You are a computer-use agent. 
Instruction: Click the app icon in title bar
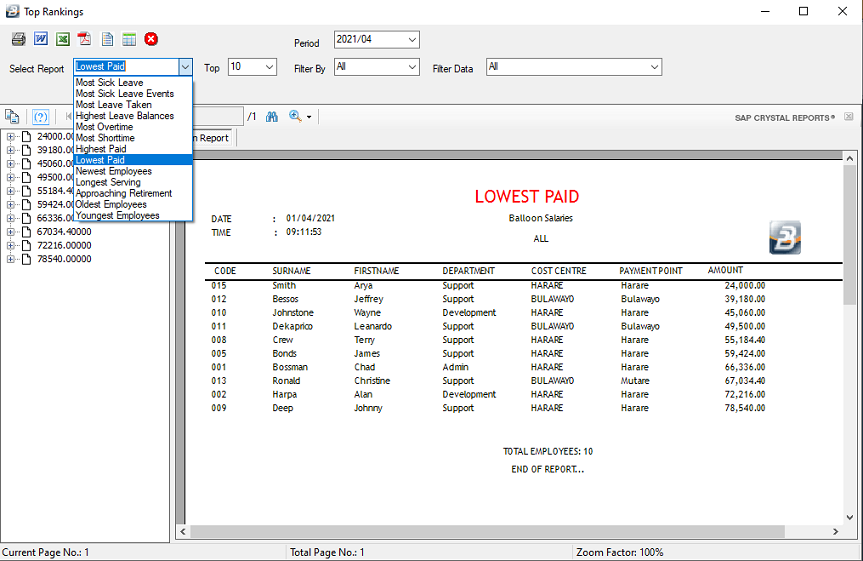(x=12, y=11)
